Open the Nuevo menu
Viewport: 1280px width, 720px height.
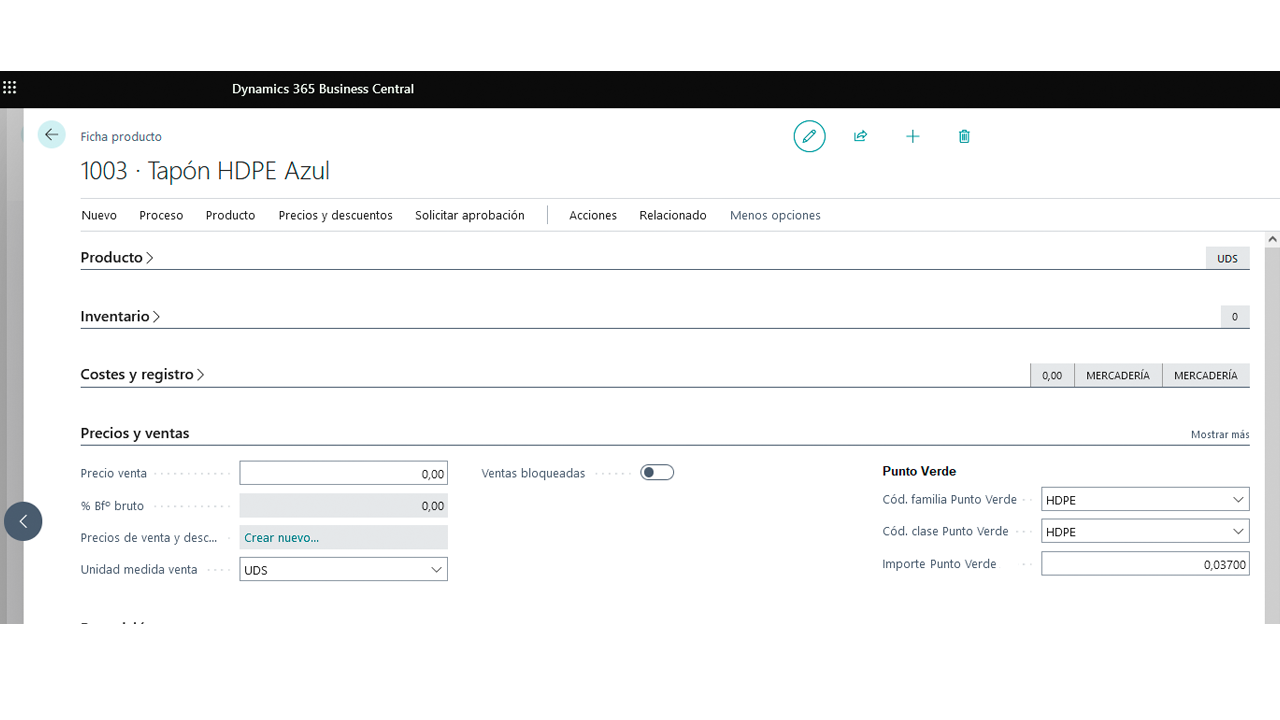[99, 215]
